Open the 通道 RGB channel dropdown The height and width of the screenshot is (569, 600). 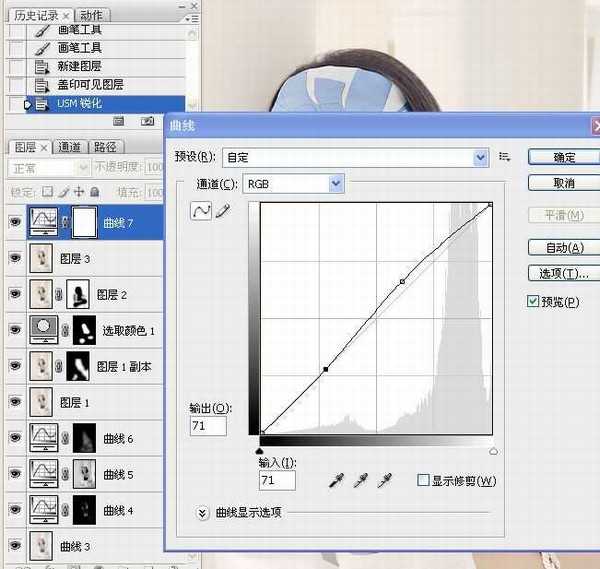pos(336,183)
